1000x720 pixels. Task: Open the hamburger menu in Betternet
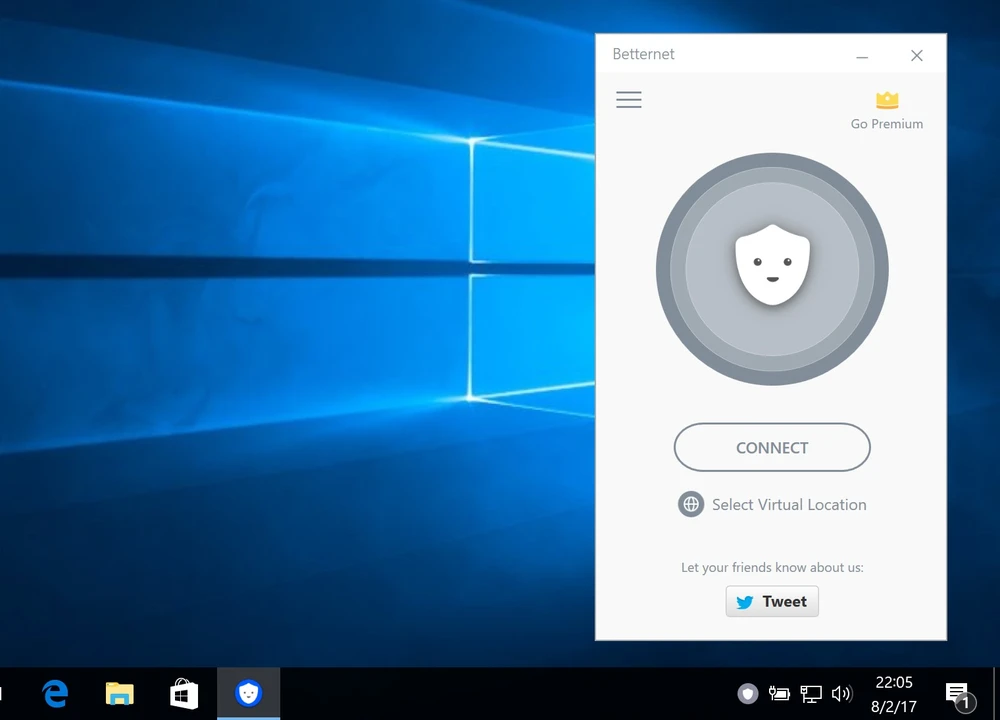coord(629,100)
